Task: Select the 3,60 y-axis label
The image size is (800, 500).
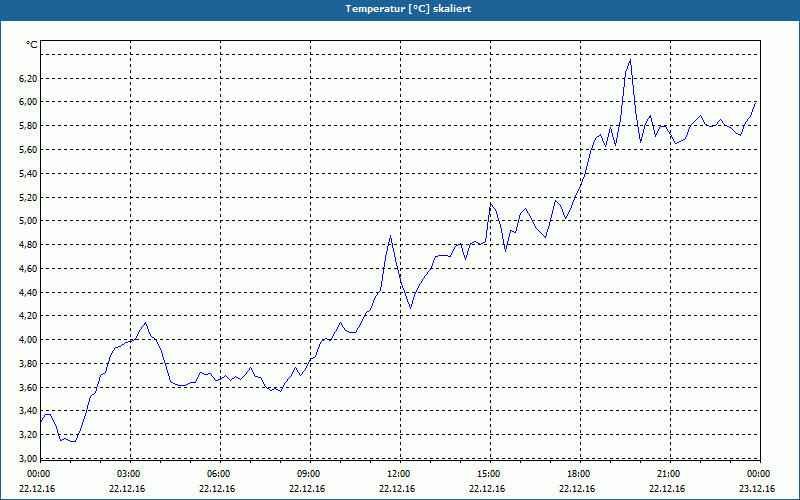Action: (29, 387)
